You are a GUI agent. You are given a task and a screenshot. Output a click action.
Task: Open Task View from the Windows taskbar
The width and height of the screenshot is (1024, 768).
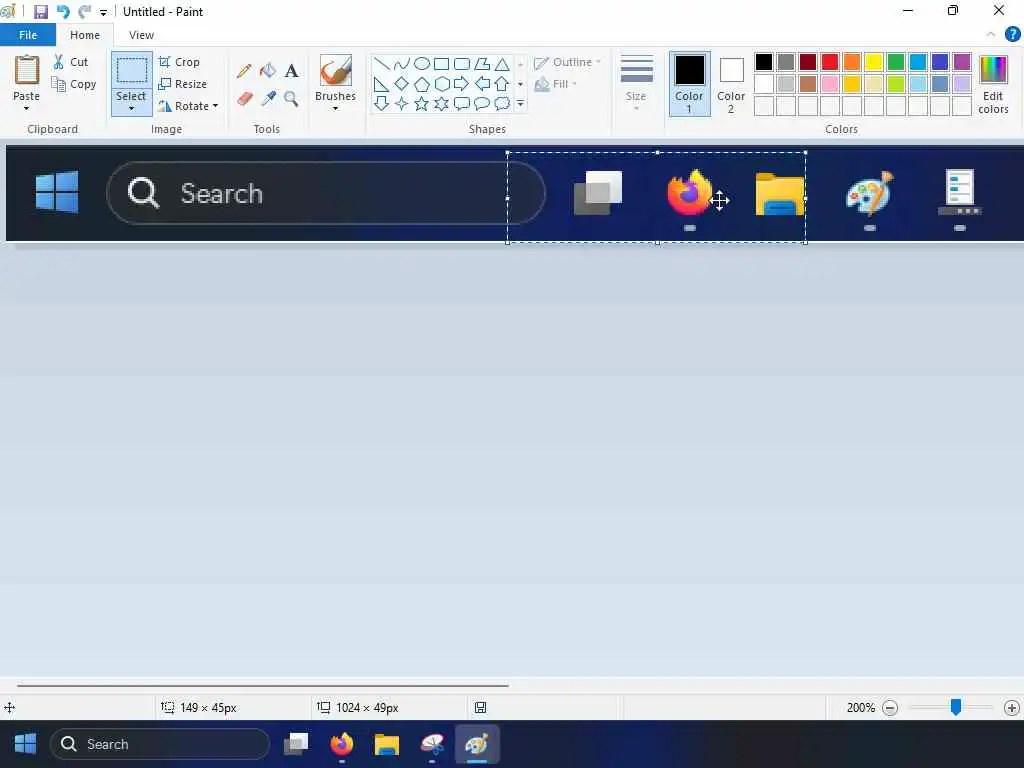pos(296,744)
